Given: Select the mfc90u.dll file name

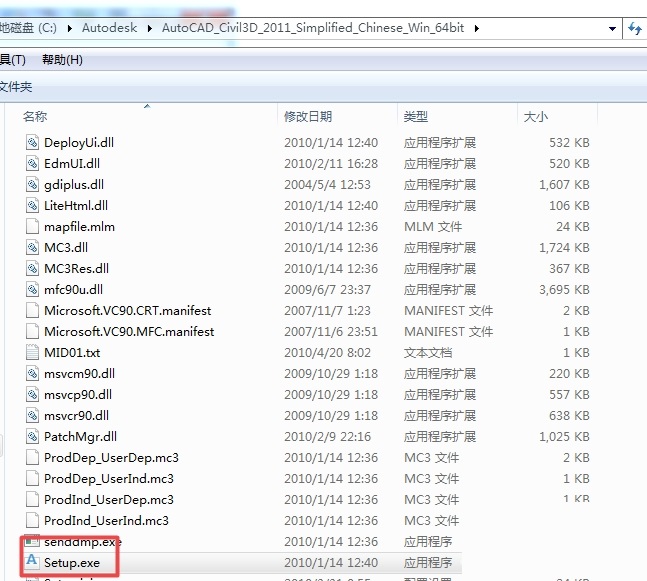Looking at the screenshot, I should [73, 290].
